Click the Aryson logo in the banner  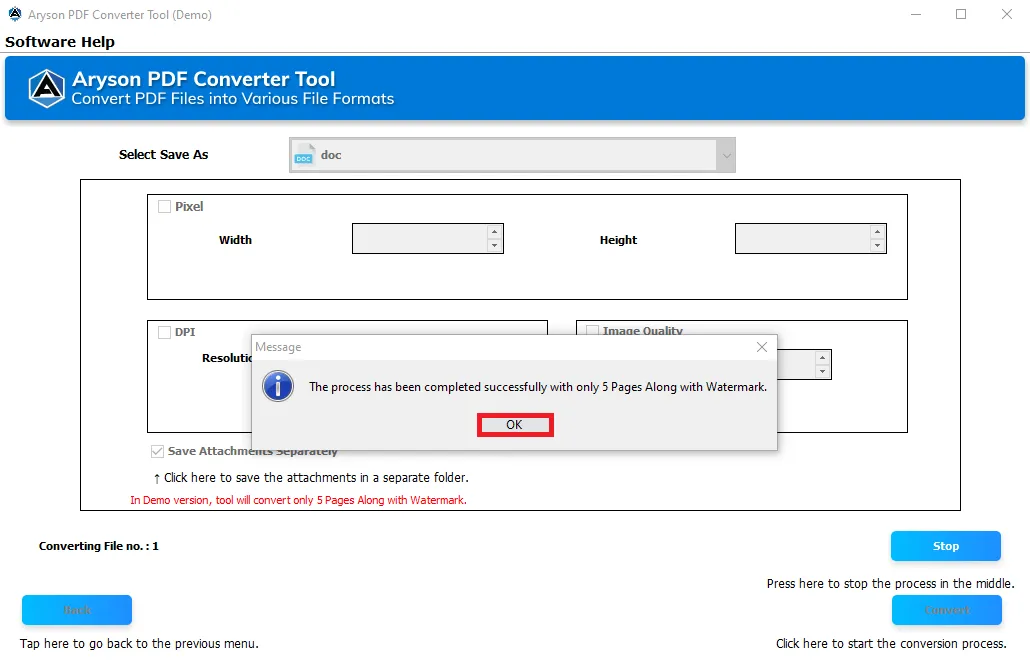click(x=47, y=88)
